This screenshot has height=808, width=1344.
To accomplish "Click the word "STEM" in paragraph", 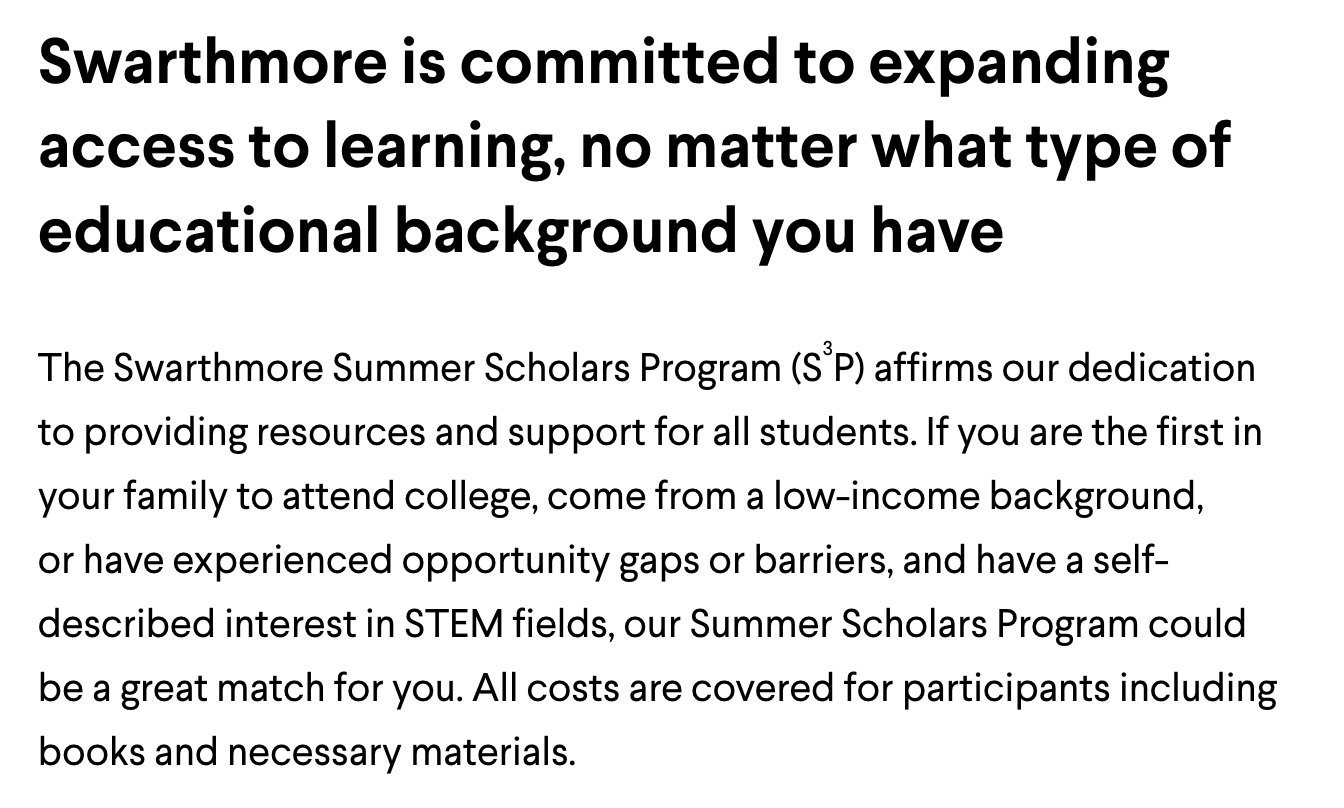I will pyautogui.click(x=454, y=624).
